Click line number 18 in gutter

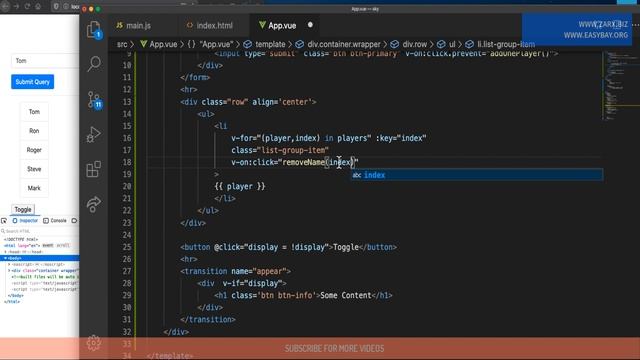coord(127,162)
